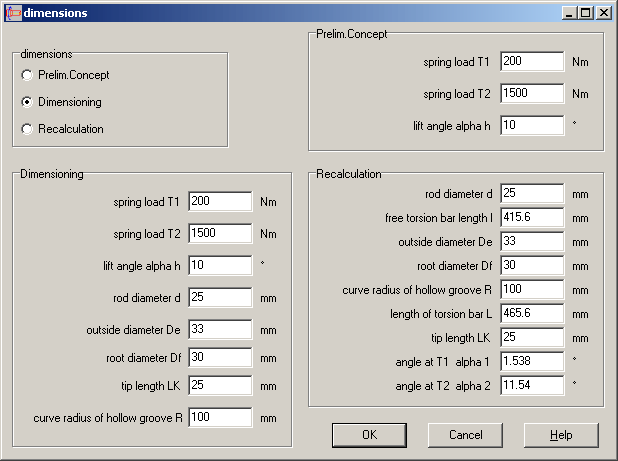
Task: Select the Dimensioning radio option
Action: point(27,102)
